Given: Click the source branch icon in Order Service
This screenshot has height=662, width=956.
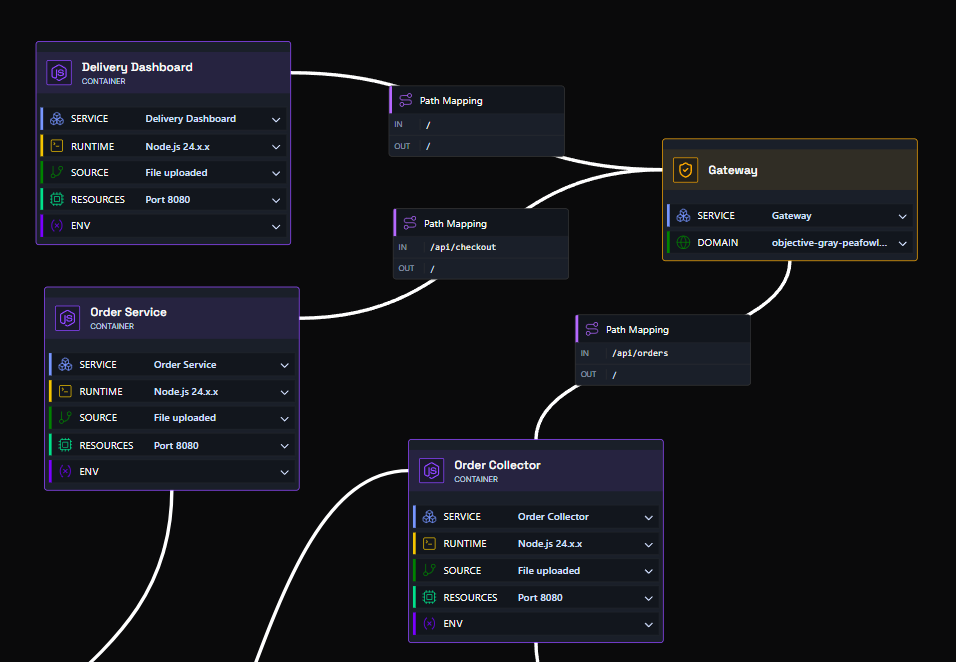Looking at the screenshot, I should tap(65, 418).
